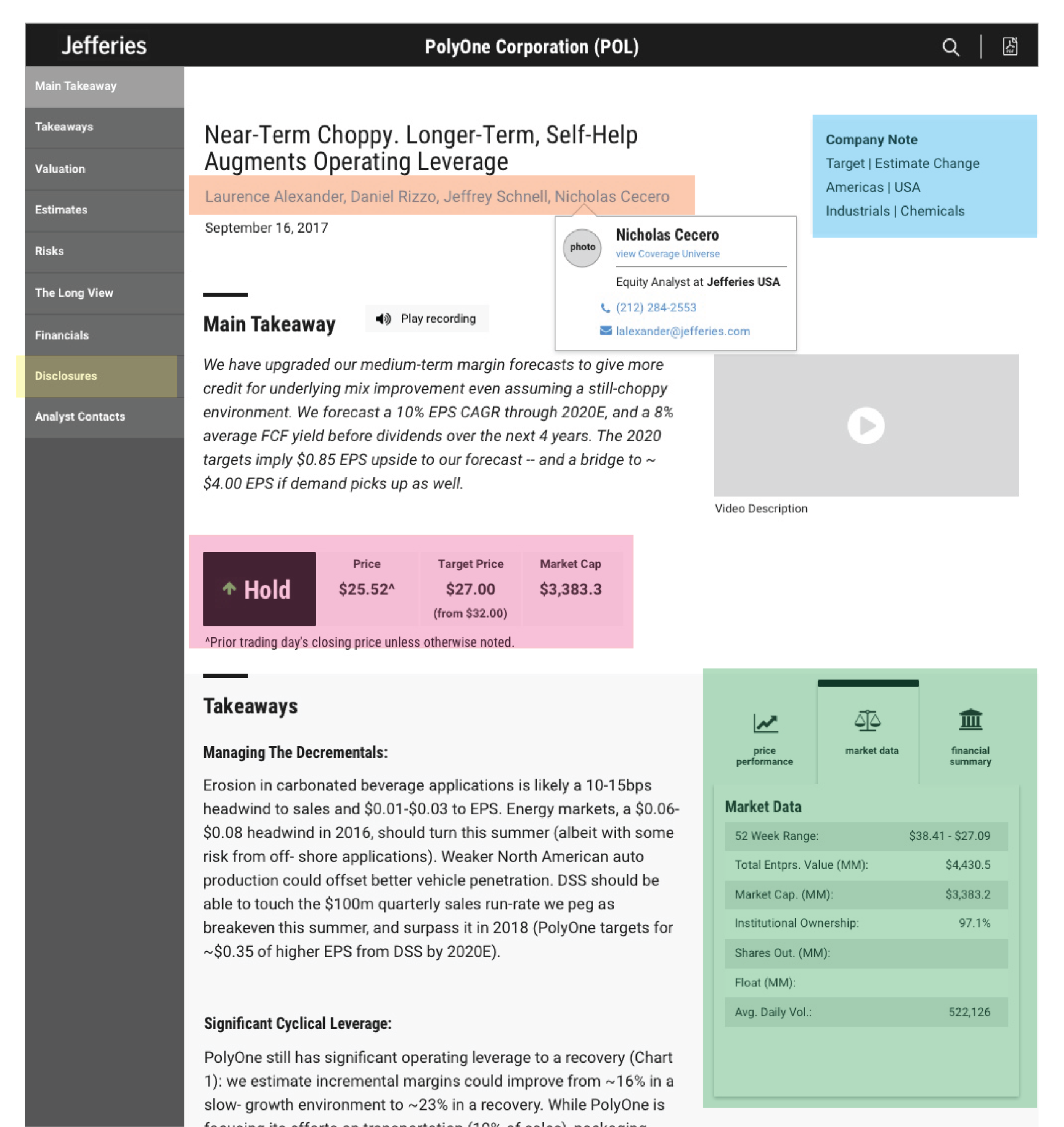Image resolution: width=1064 pixels, height=1127 pixels.
Task: Click author Daniel Rizzo
Action: click(x=394, y=196)
